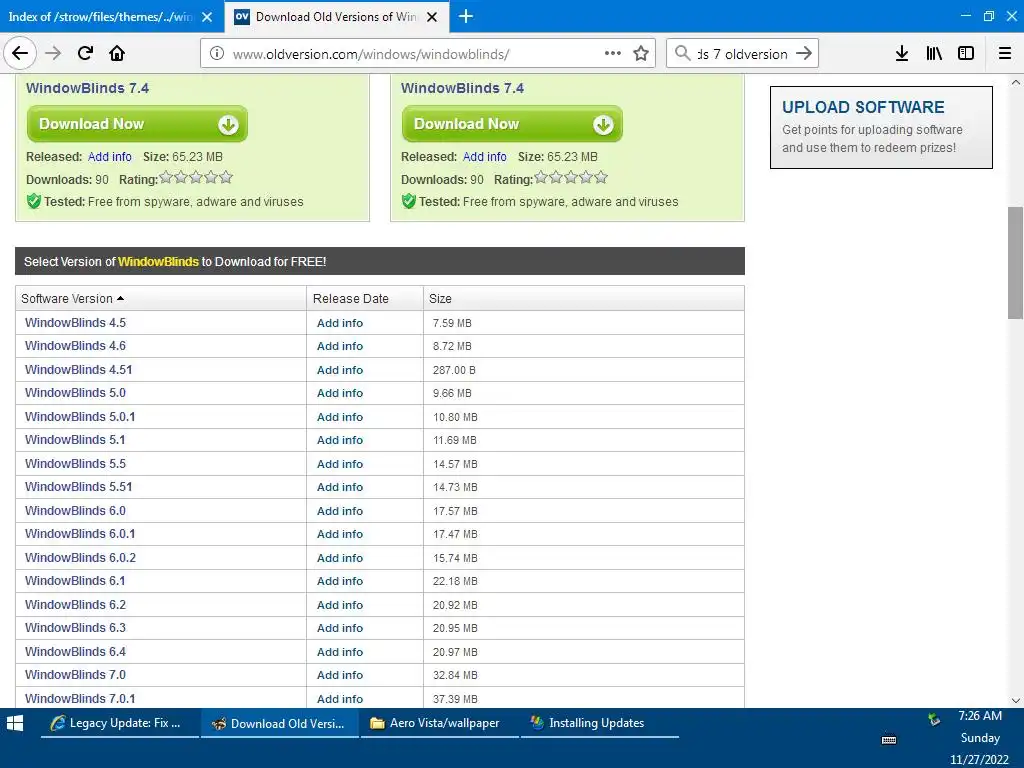This screenshot has width=1024, height=768.
Task: Open Aero Vista/wallpaper folder from taskbar
Action: [x=440, y=723]
